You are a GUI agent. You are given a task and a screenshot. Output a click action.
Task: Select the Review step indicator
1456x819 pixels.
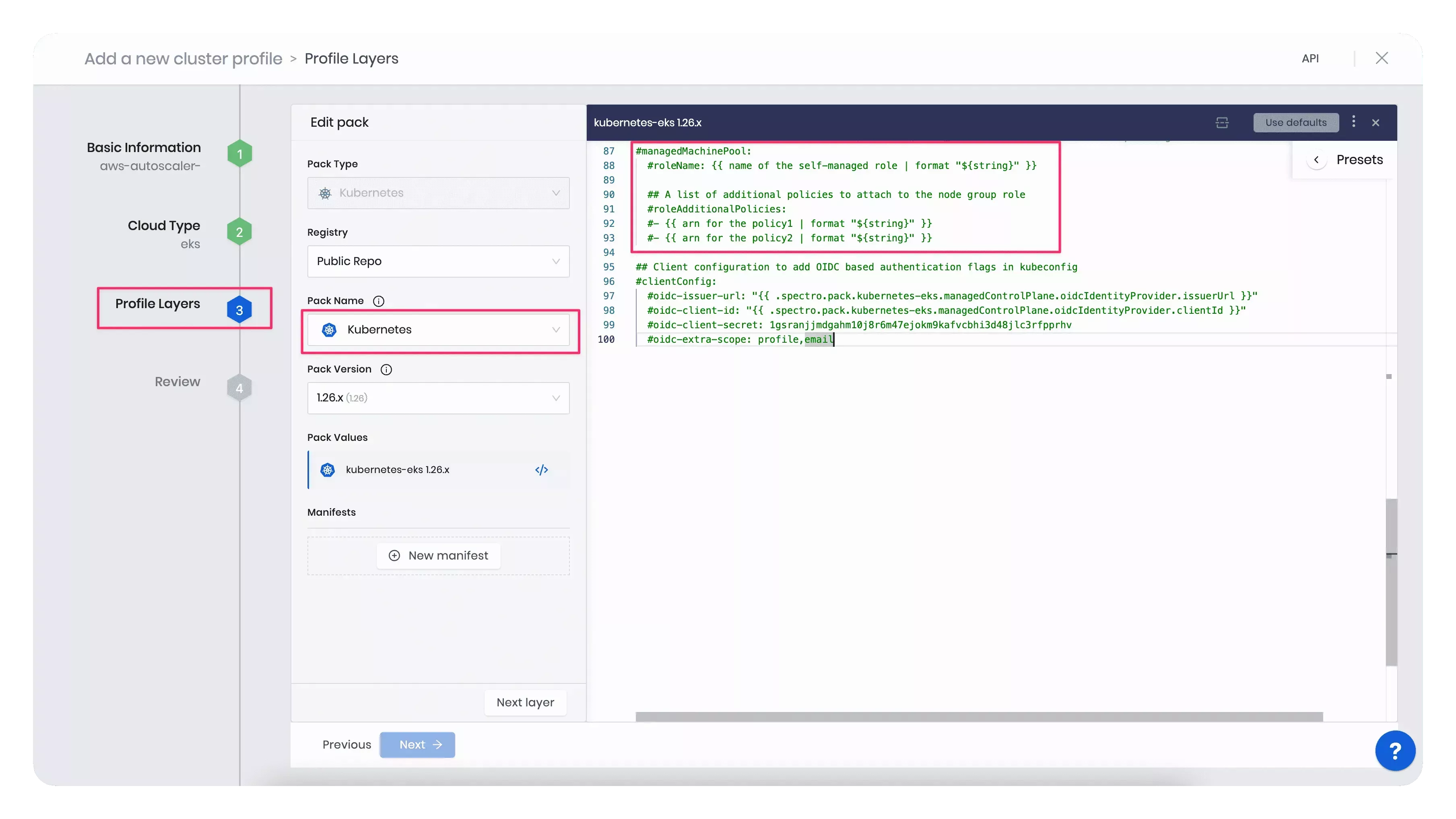pos(239,387)
